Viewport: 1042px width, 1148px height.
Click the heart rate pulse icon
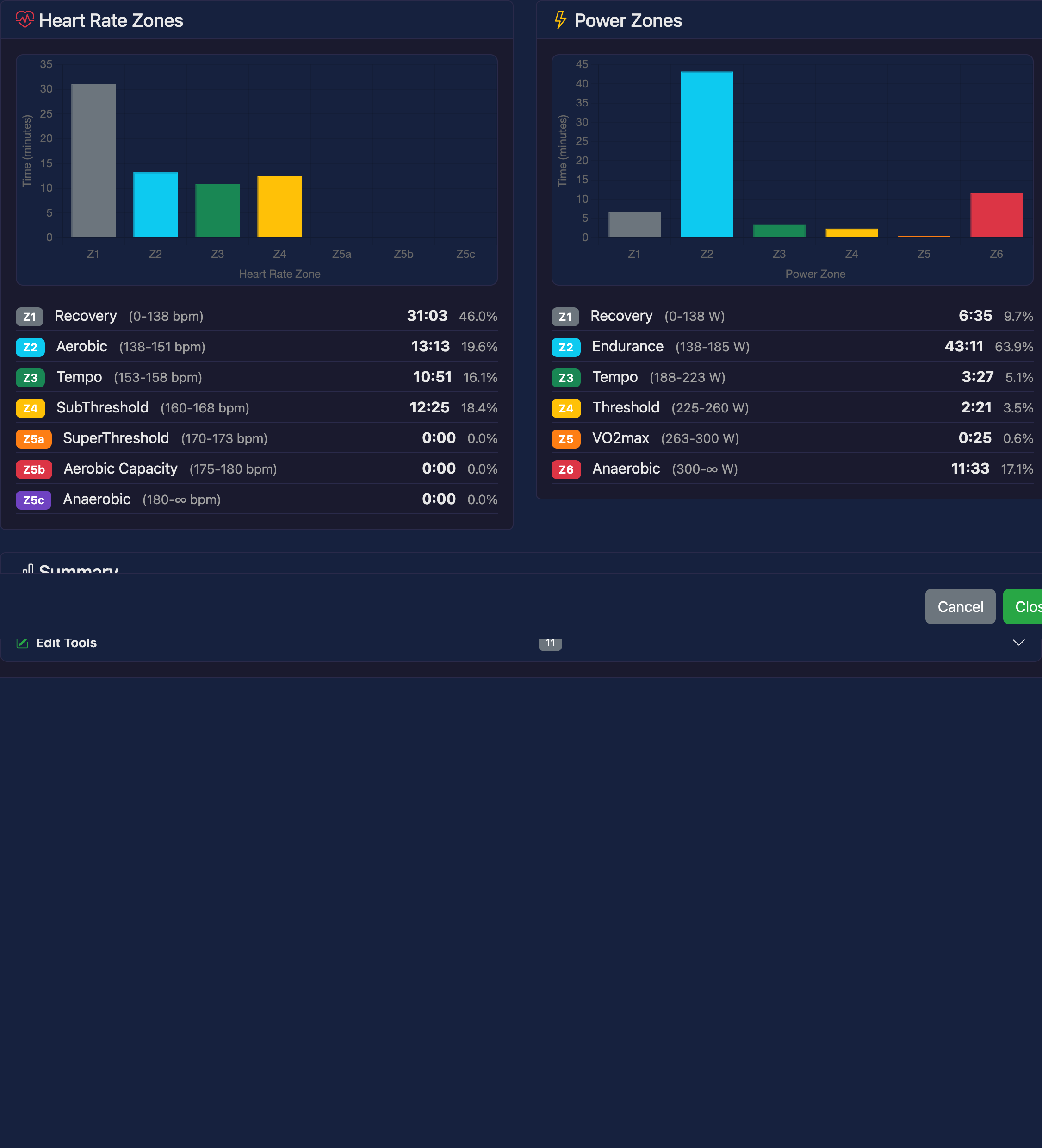click(25, 20)
